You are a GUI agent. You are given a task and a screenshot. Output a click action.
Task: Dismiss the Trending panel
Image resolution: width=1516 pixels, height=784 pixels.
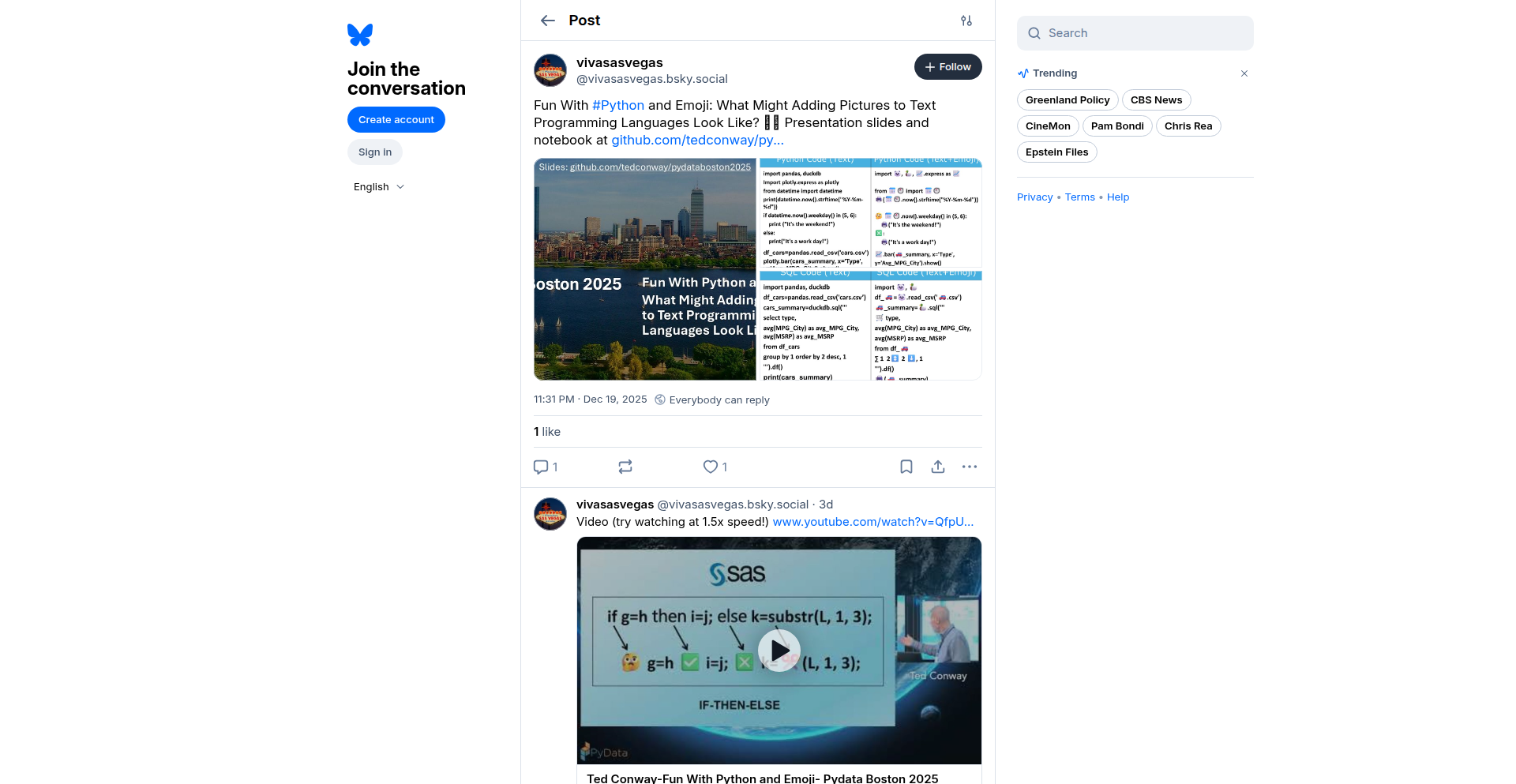[1244, 73]
